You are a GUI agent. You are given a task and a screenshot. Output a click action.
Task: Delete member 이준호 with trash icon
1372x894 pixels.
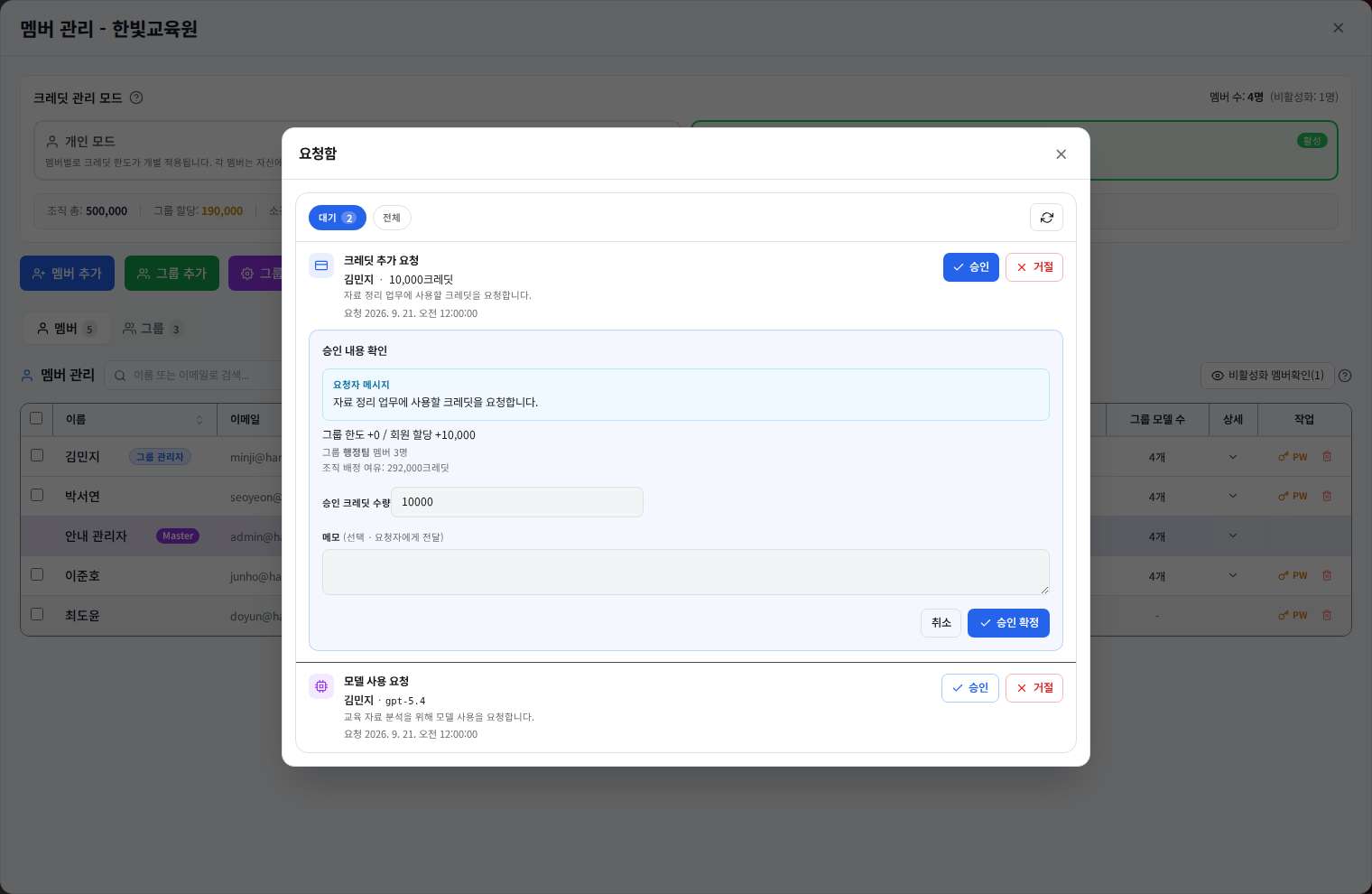pyautogui.click(x=1327, y=576)
